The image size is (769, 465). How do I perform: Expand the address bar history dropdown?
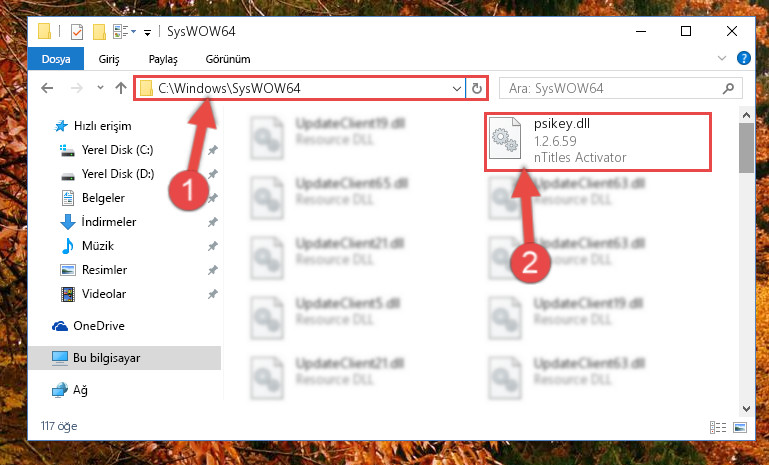tap(457, 89)
